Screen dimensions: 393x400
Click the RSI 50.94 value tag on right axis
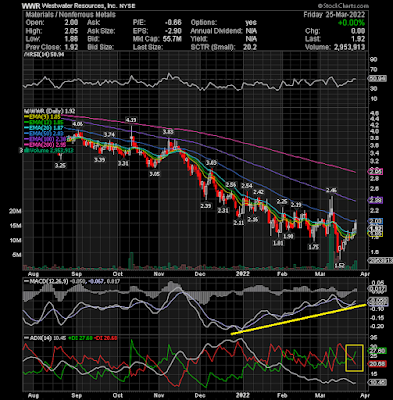coord(377,79)
